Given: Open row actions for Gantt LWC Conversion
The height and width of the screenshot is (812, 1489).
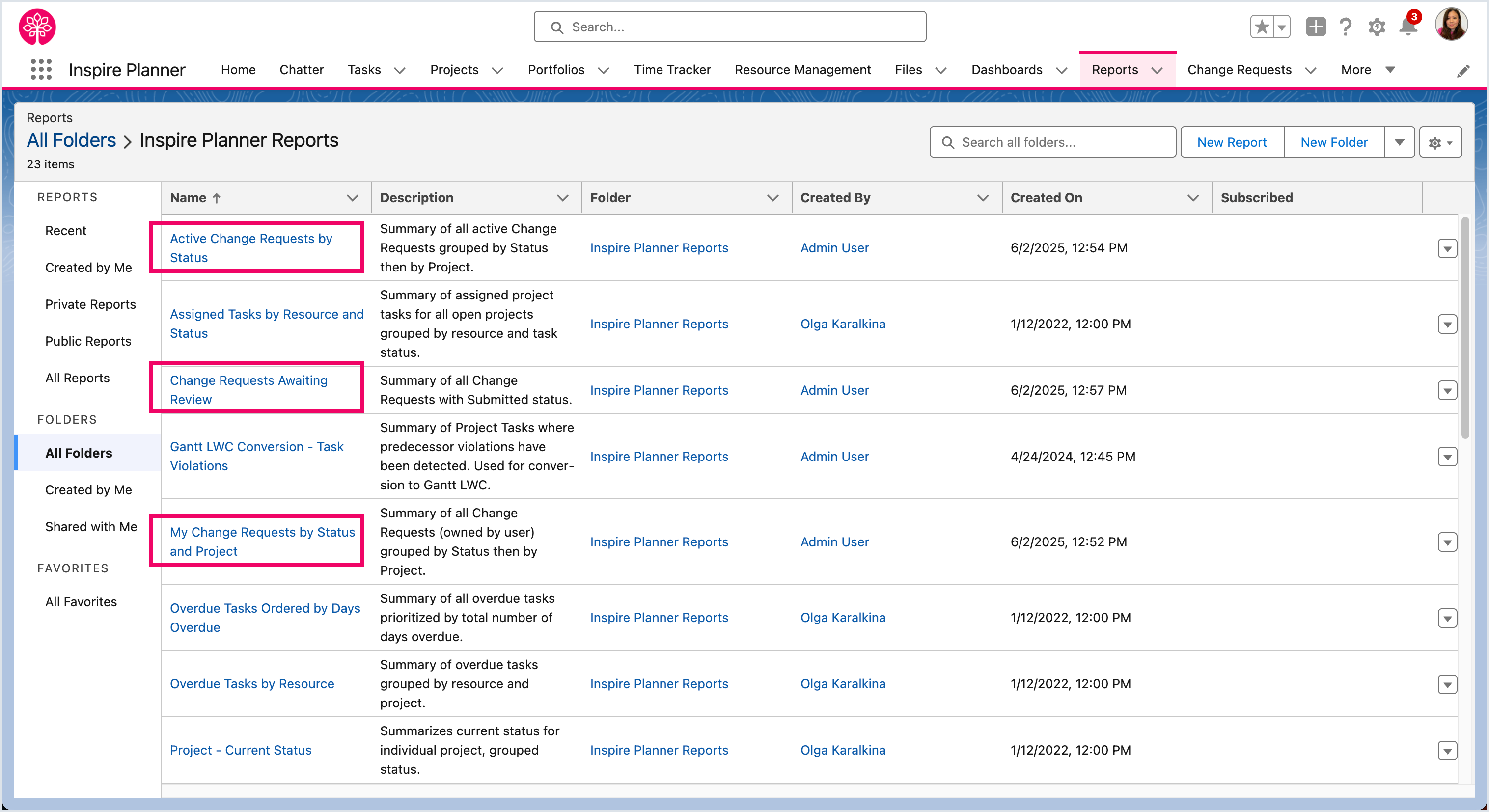Looking at the screenshot, I should [1447, 457].
